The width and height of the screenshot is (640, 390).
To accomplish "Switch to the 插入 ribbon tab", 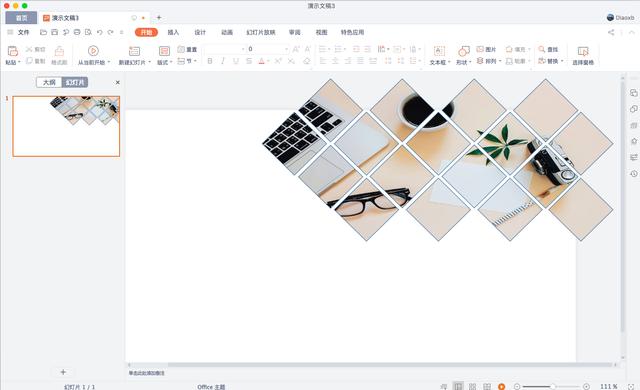I will [x=173, y=32].
